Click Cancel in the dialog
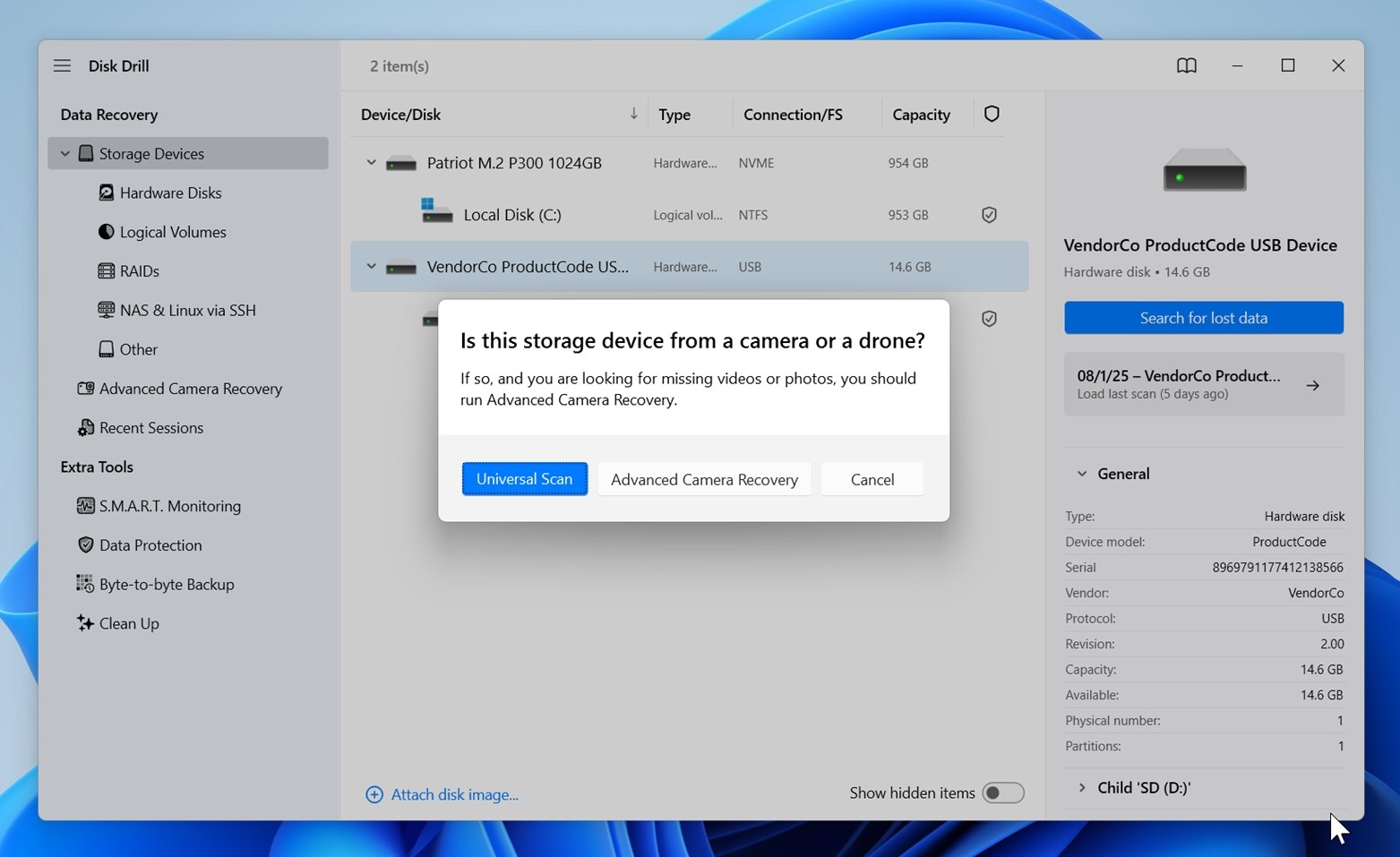1400x857 pixels. [872, 479]
